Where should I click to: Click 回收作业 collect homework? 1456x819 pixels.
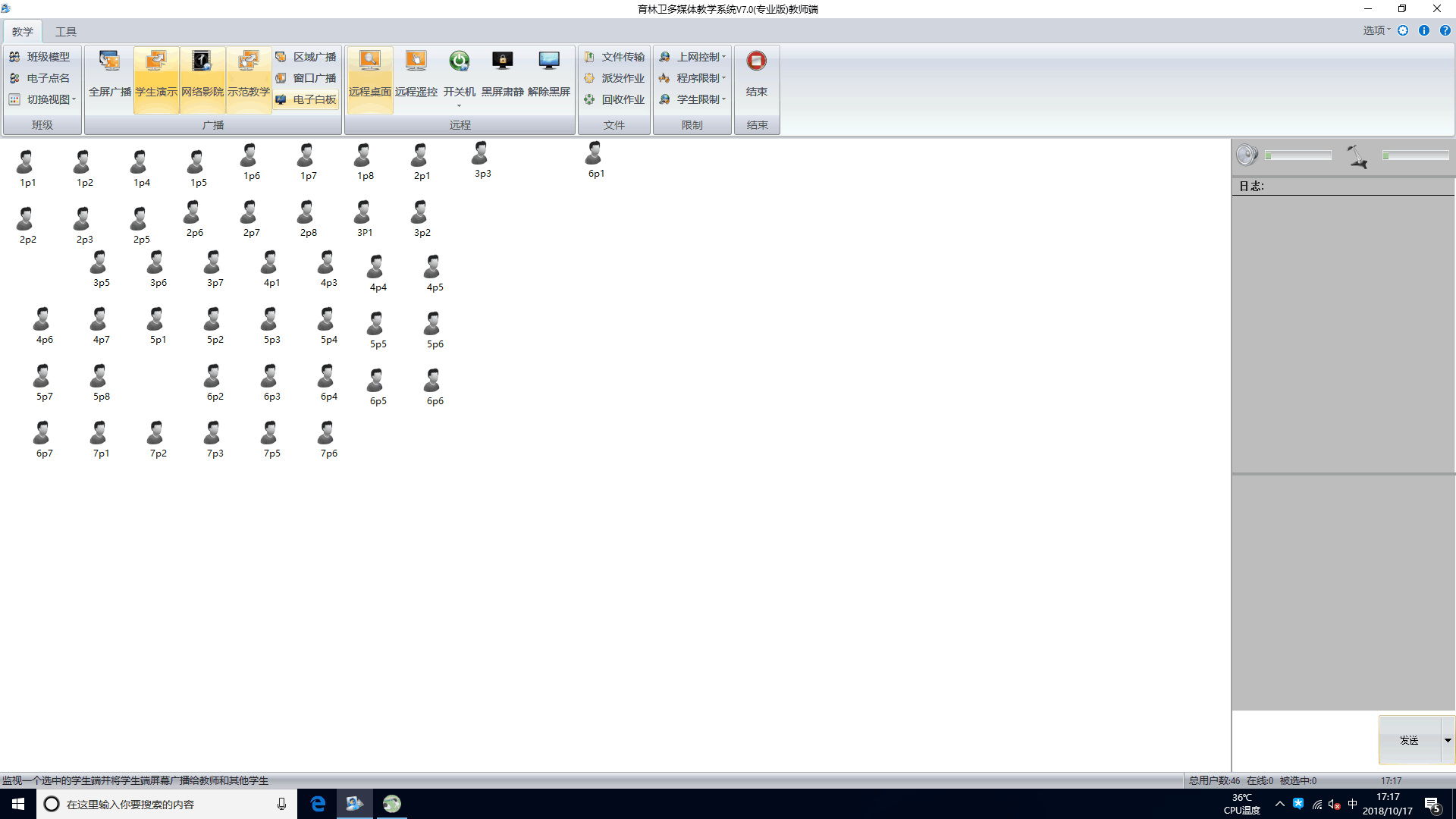614,99
